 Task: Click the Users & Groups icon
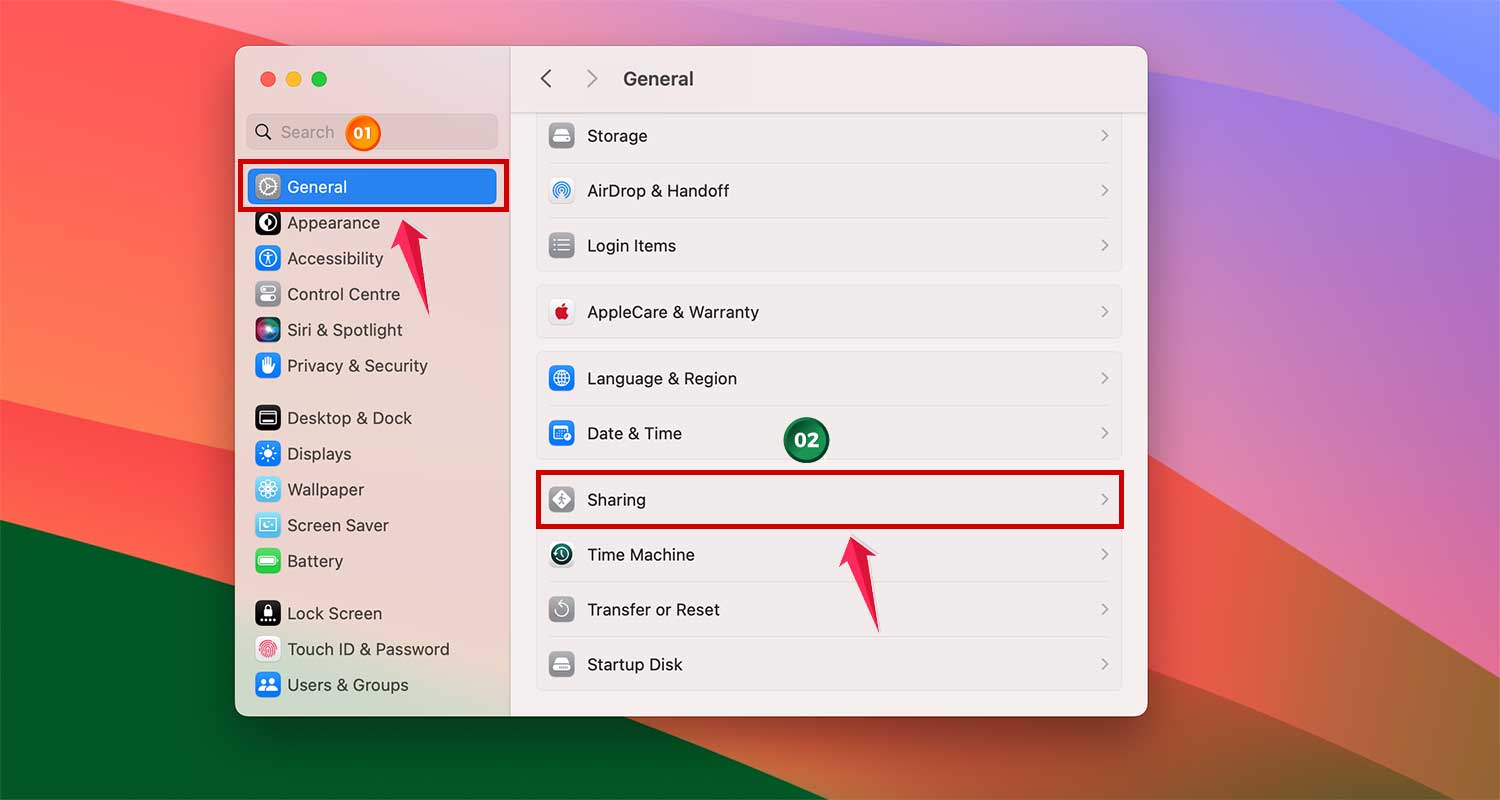click(268, 685)
